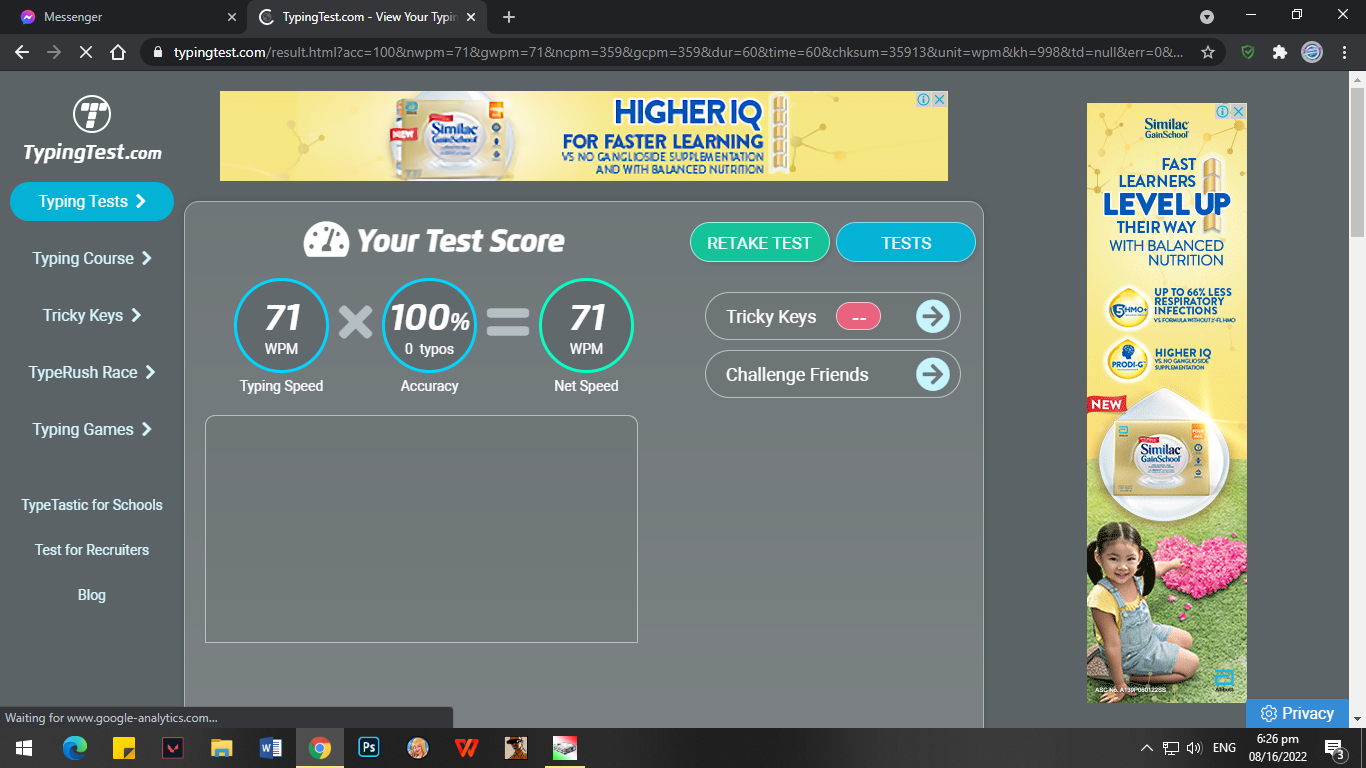This screenshot has width=1366, height=768.
Task: Close the Messenger tab
Action: (232, 17)
